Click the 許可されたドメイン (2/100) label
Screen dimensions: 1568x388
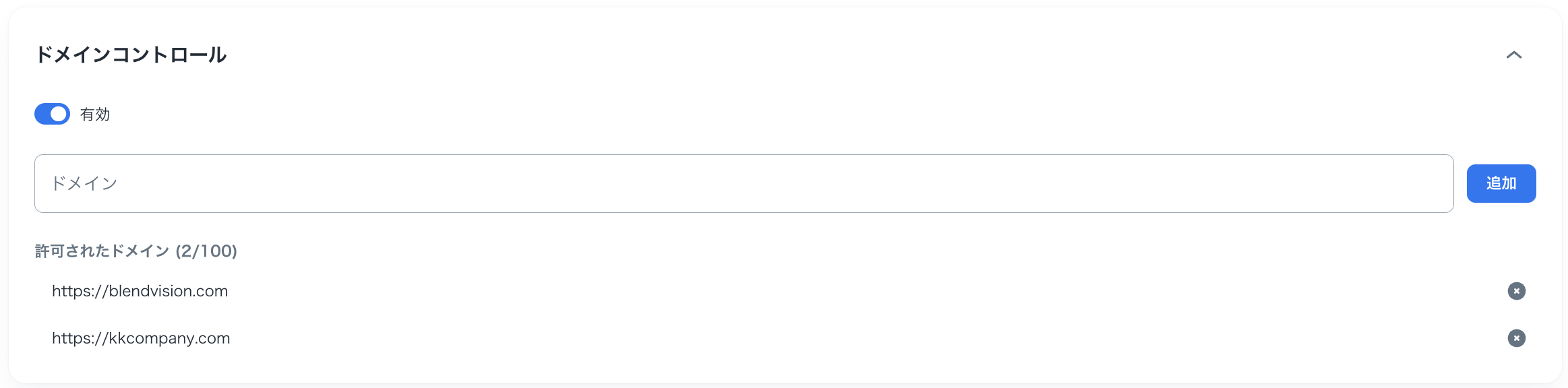[x=136, y=251]
